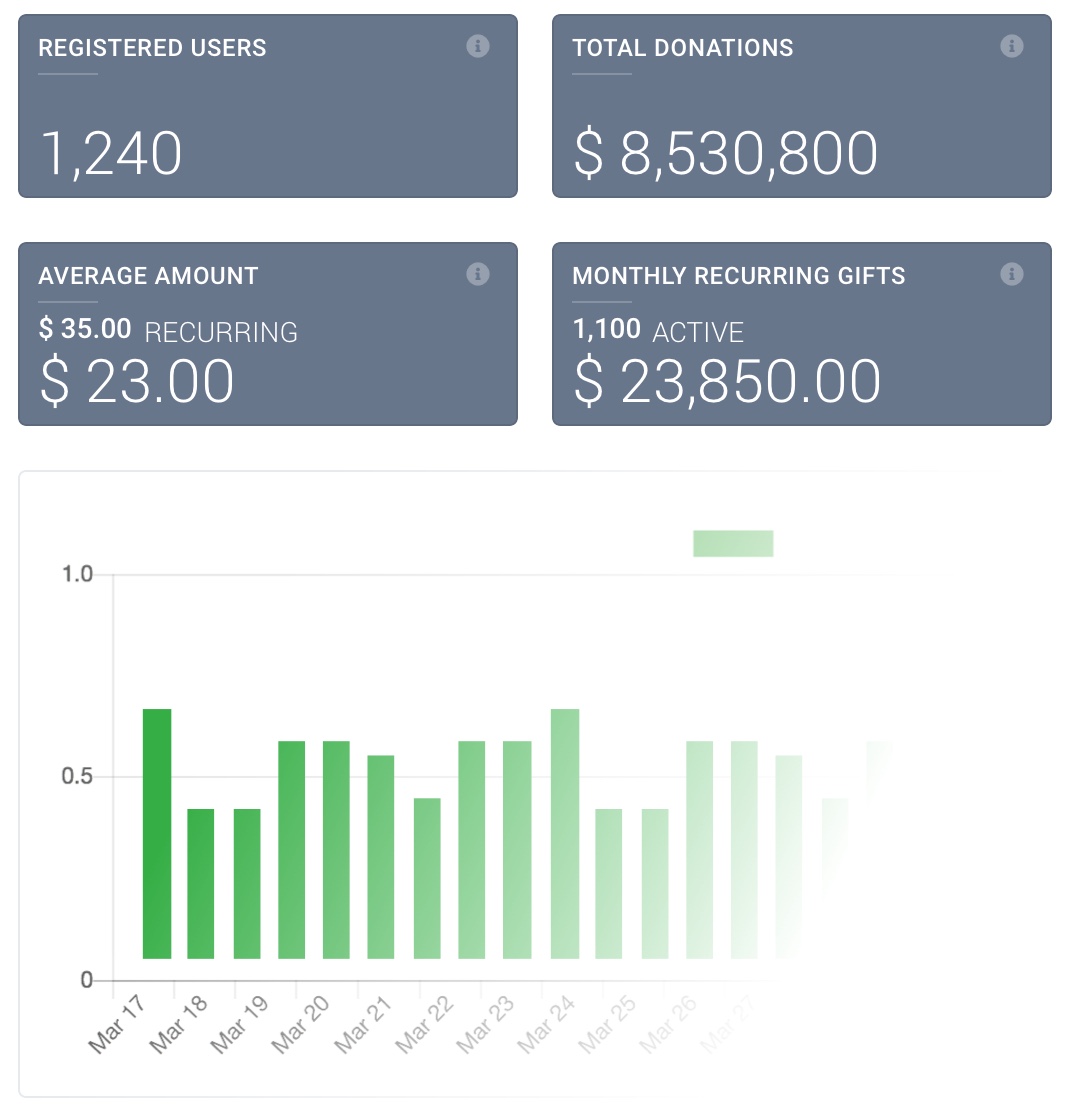The height and width of the screenshot is (1114, 1070).
Task: Select the Mar 20 chart bar
Action: pyautogui.click(x=292, y=849)
